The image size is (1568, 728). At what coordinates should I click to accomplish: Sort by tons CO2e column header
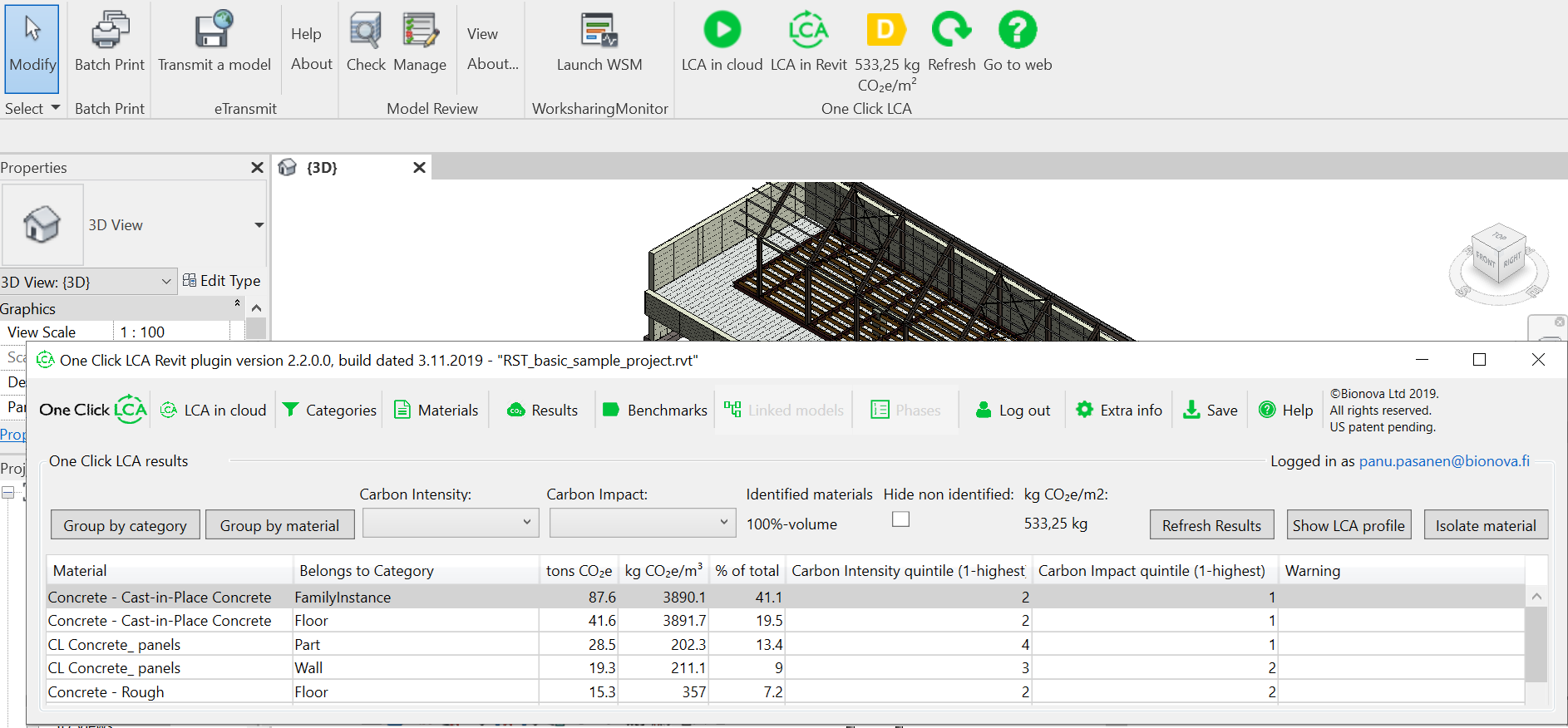[579, 571]
